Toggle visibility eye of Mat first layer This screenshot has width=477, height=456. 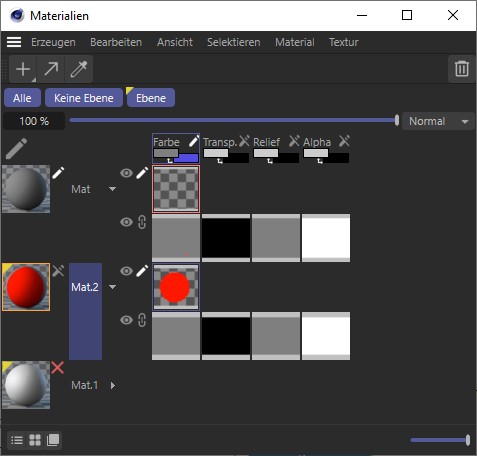pos(126,173)
